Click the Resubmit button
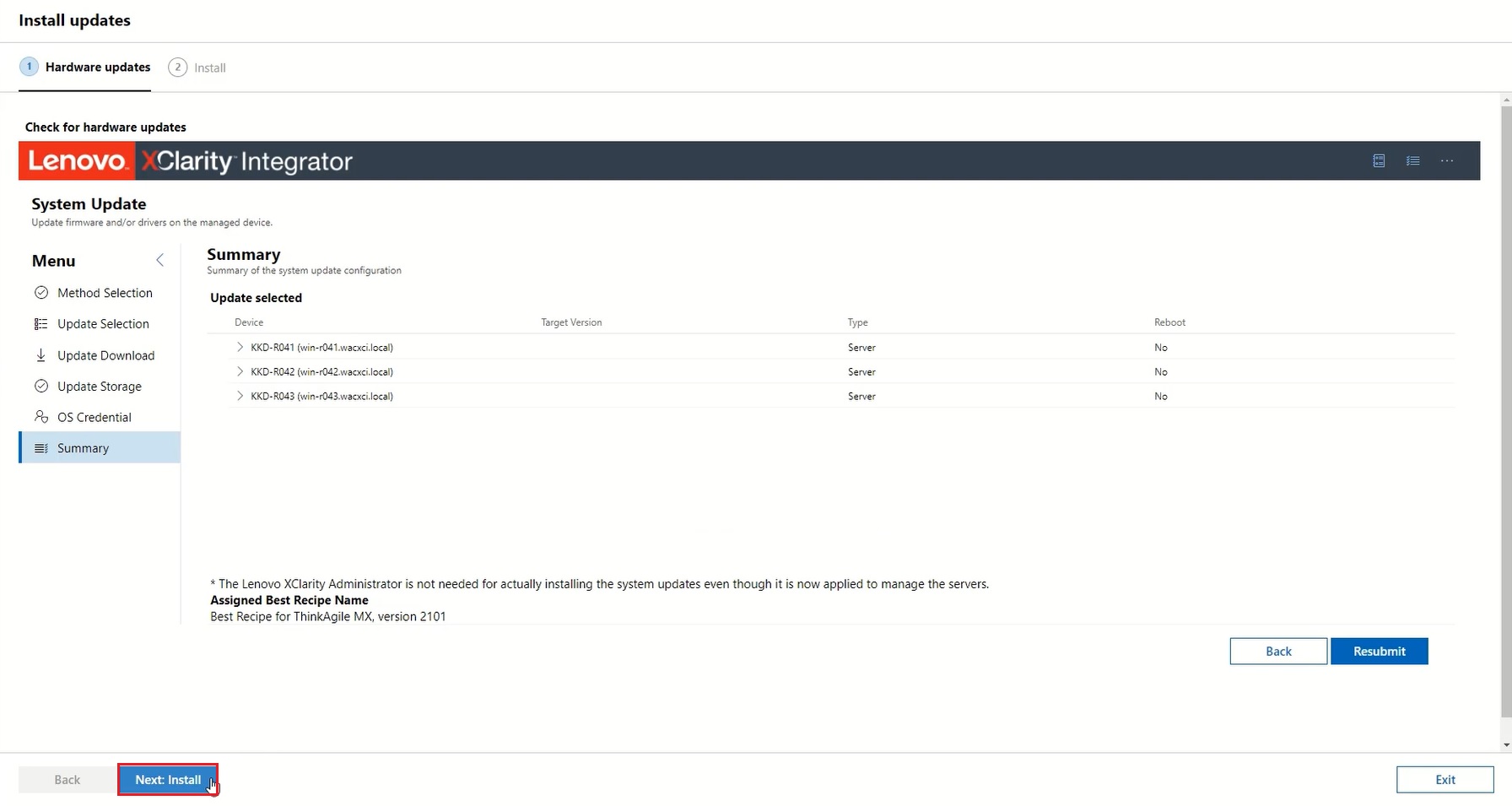Screen dimensions: 1512x806 pyautogui.click(x=1380, y=651)
